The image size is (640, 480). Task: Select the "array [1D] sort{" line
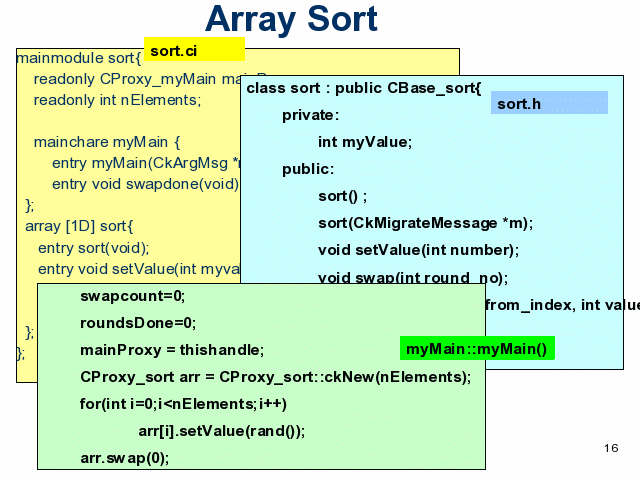coord(78,226)
